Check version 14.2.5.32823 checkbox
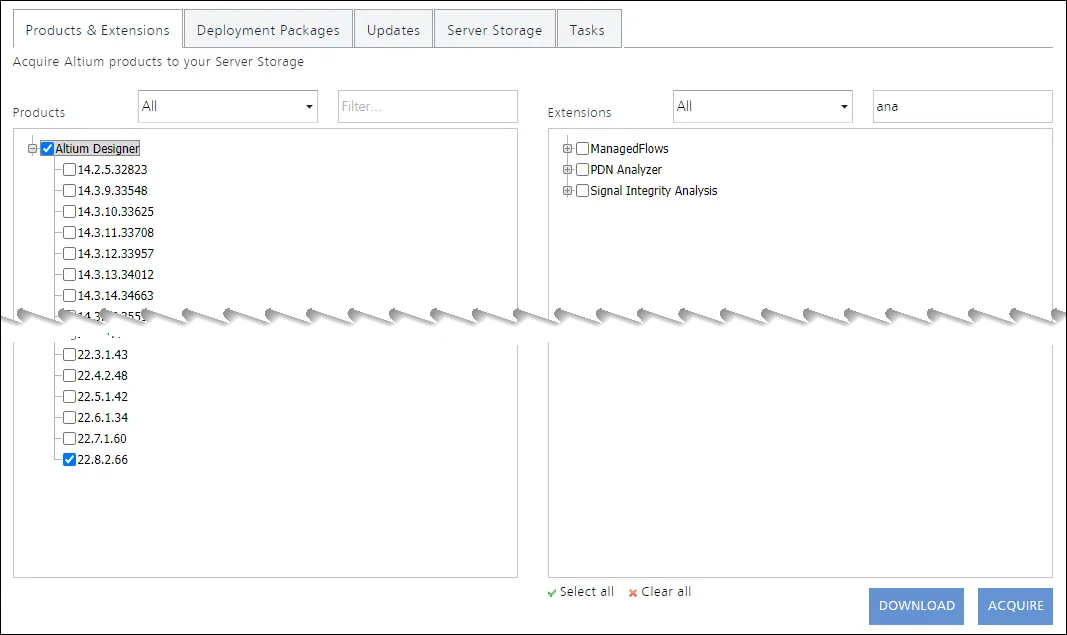 click(69, 169)
